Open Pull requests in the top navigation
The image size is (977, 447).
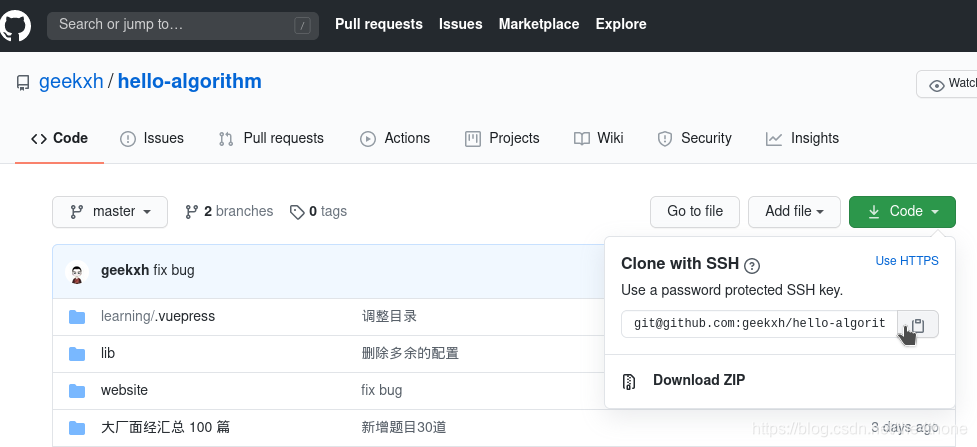[379, 24]
